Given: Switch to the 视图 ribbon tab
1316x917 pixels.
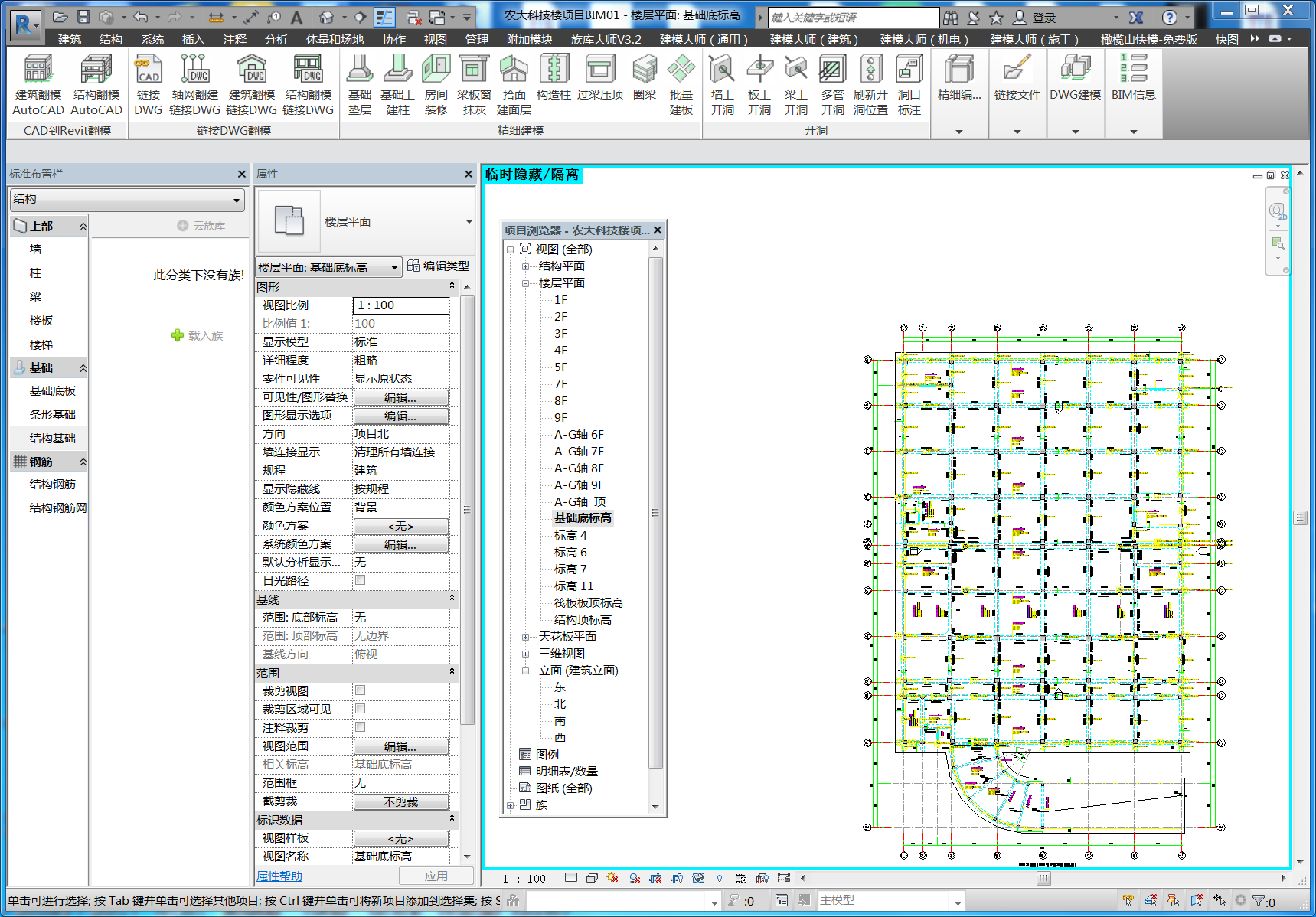Looking at the screenshot, I should (x=436, y=39).
